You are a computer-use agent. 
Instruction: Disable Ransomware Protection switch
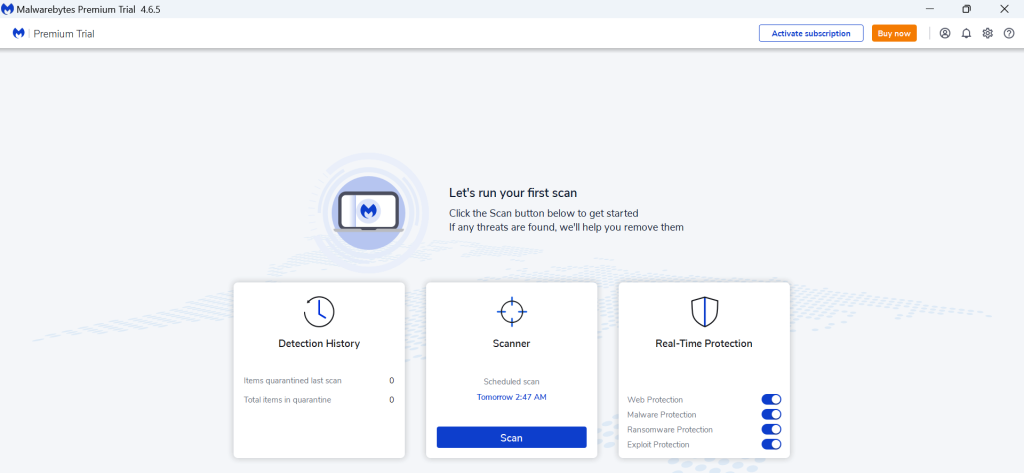tap(771, 430)
